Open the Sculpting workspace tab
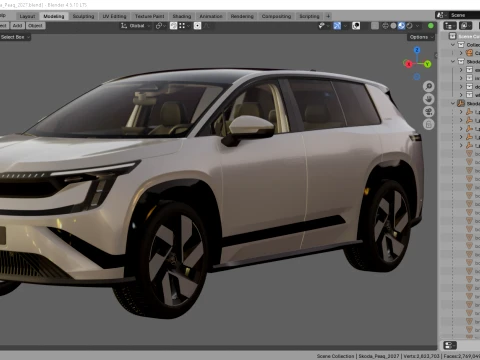 click(x=83, y=16)
